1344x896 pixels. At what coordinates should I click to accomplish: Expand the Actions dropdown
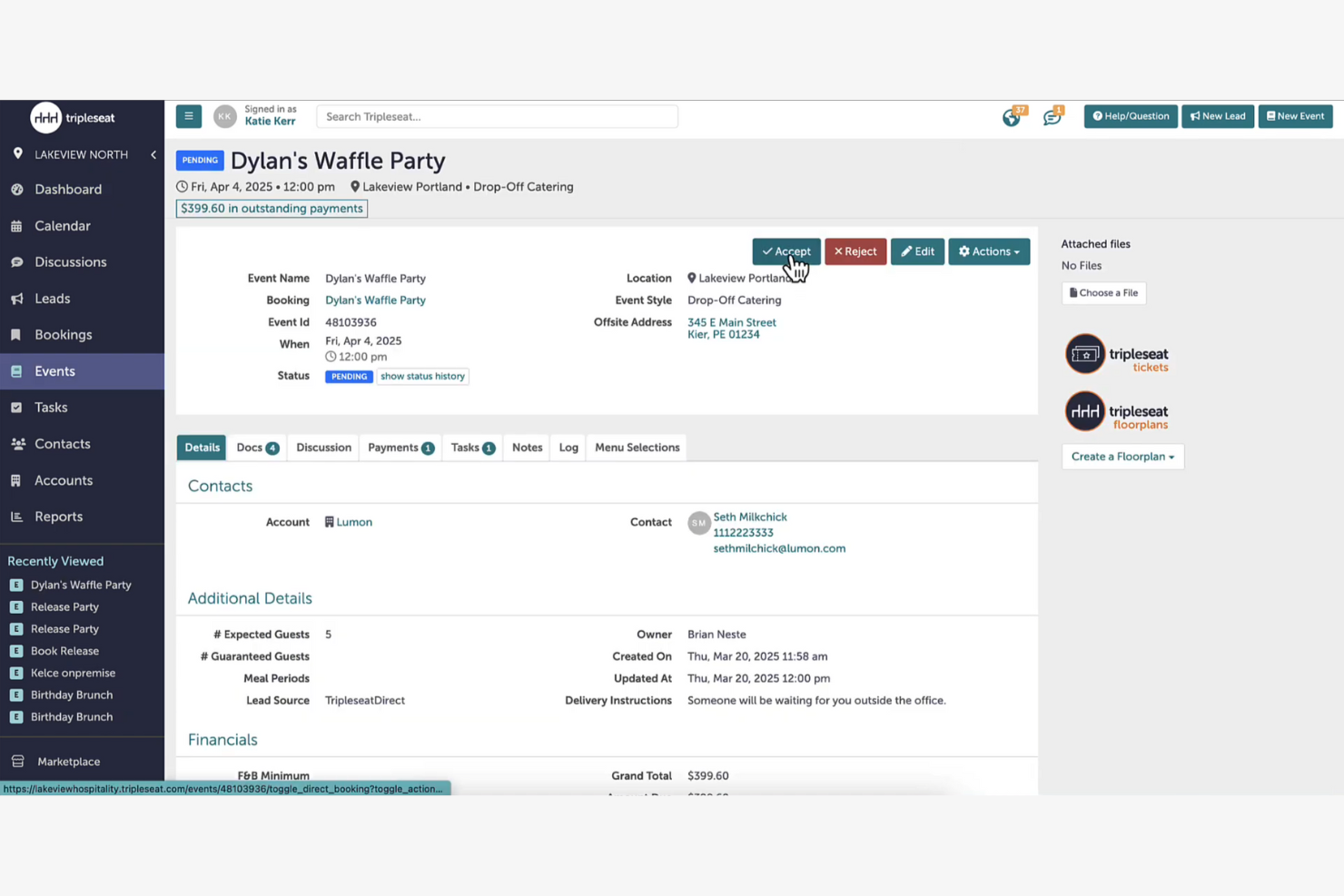[x=988, y=251]
